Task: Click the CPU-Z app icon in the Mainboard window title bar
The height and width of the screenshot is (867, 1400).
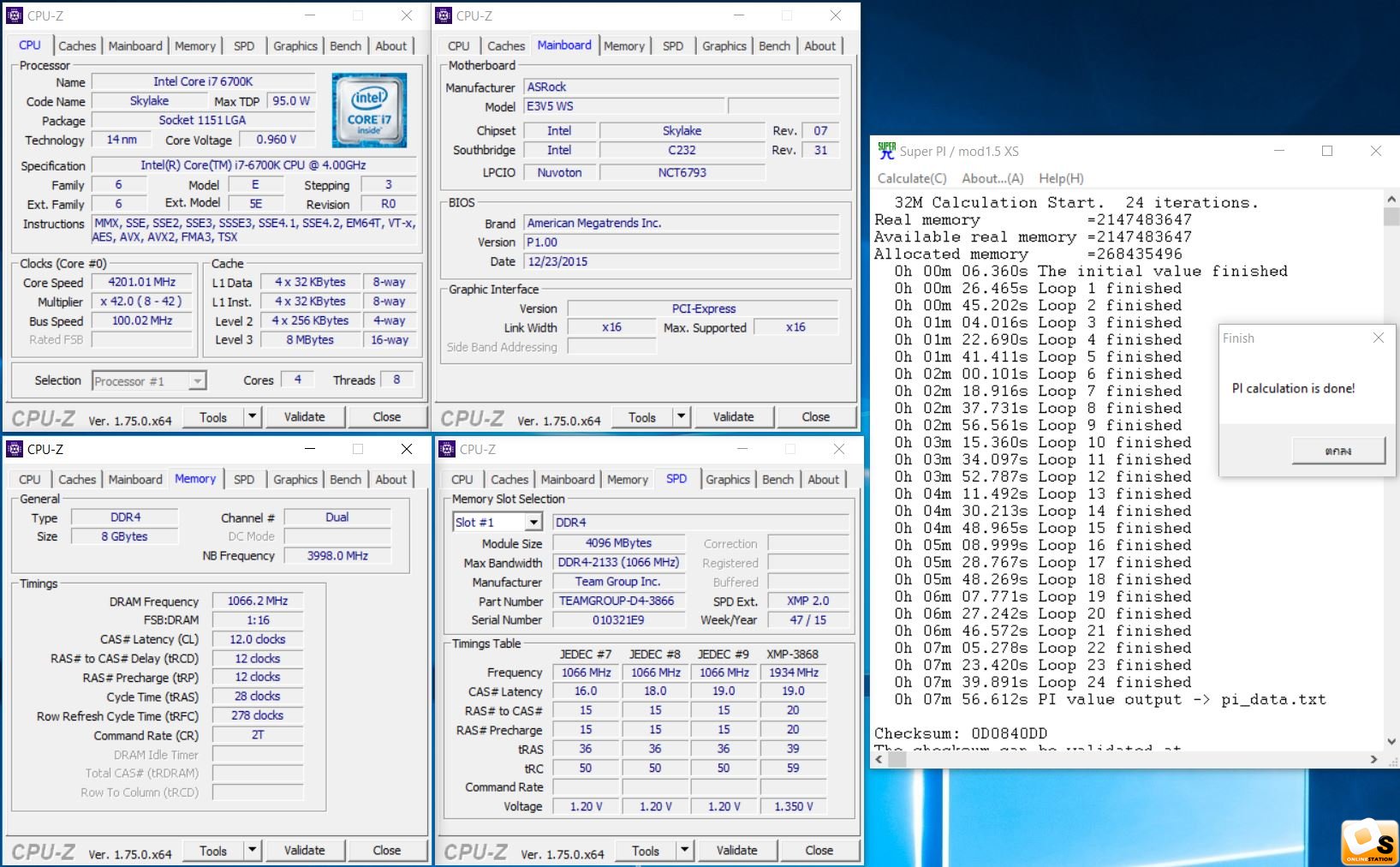Action: pos(444,15)
